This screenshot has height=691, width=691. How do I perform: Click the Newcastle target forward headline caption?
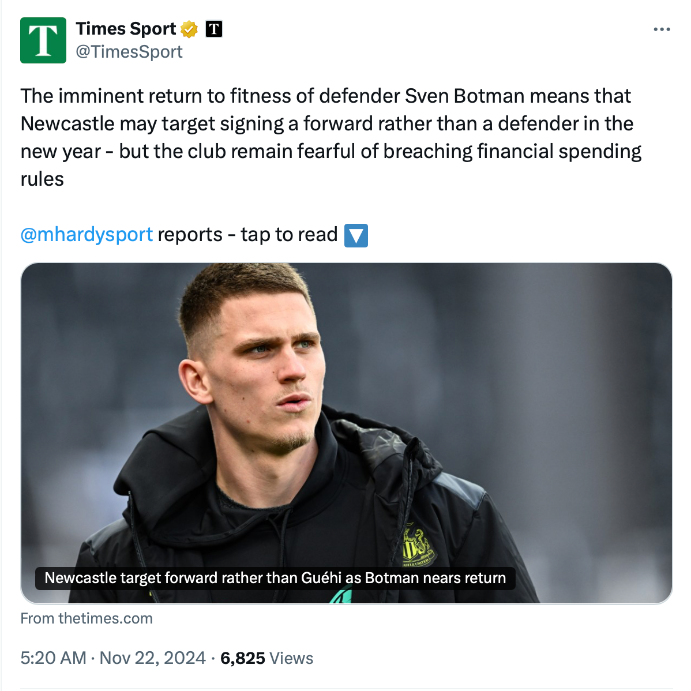pos(275,578)
